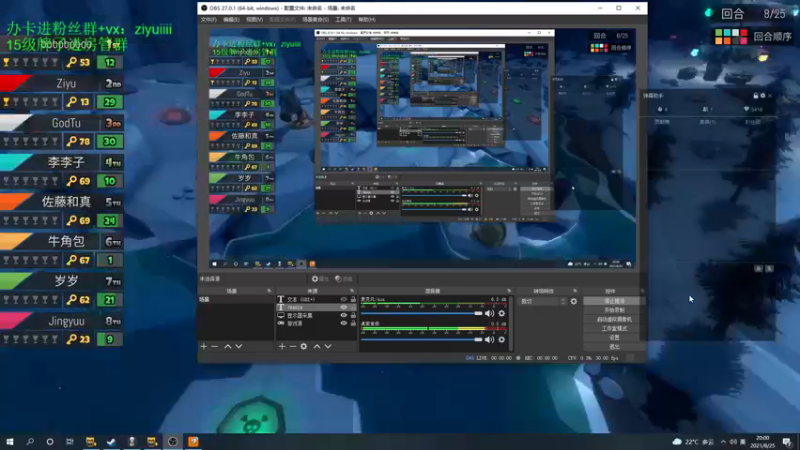
Task: Toggle lock on 显示器采集 source
Action: click(353, 315)
